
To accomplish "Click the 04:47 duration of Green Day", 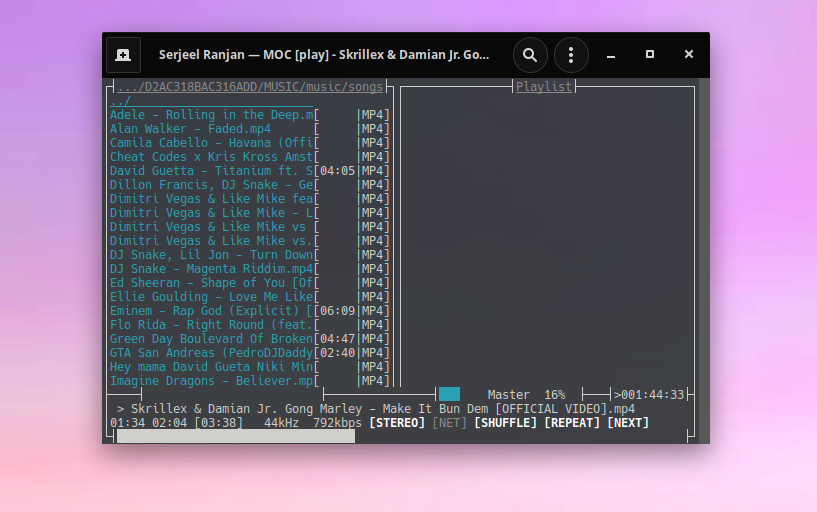I will click(x=338, y=339).
